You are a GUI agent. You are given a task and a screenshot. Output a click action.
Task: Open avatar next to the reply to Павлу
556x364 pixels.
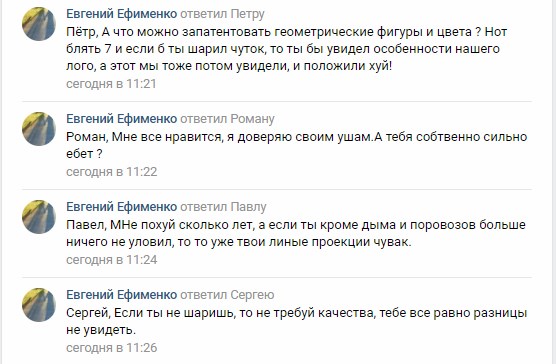coord(39,217)
